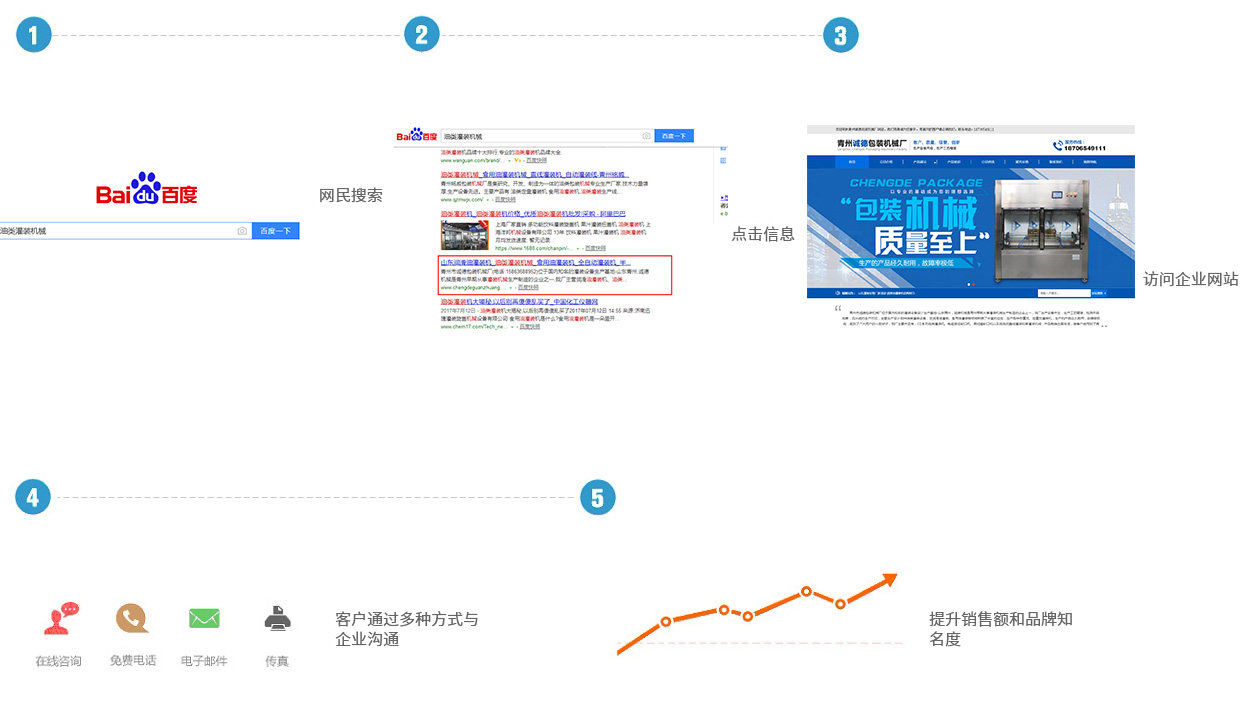Screen dimensions: 1240x703
Task: Select the step 3 number circle
Action: 840,36
